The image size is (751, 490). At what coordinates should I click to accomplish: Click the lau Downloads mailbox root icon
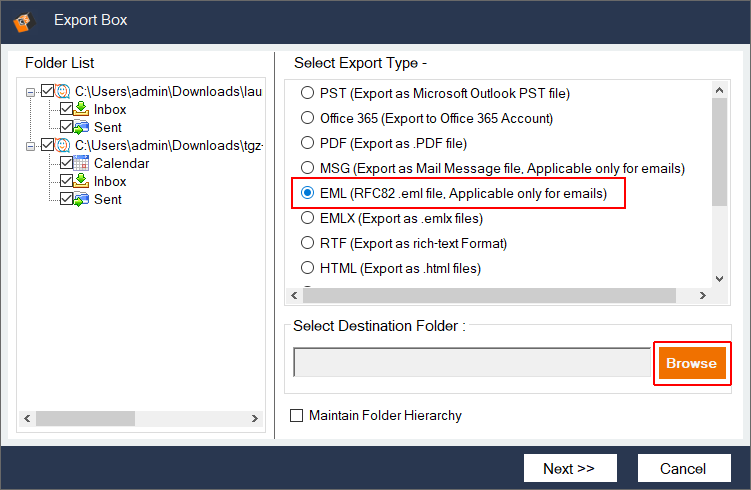click(64, 91)
